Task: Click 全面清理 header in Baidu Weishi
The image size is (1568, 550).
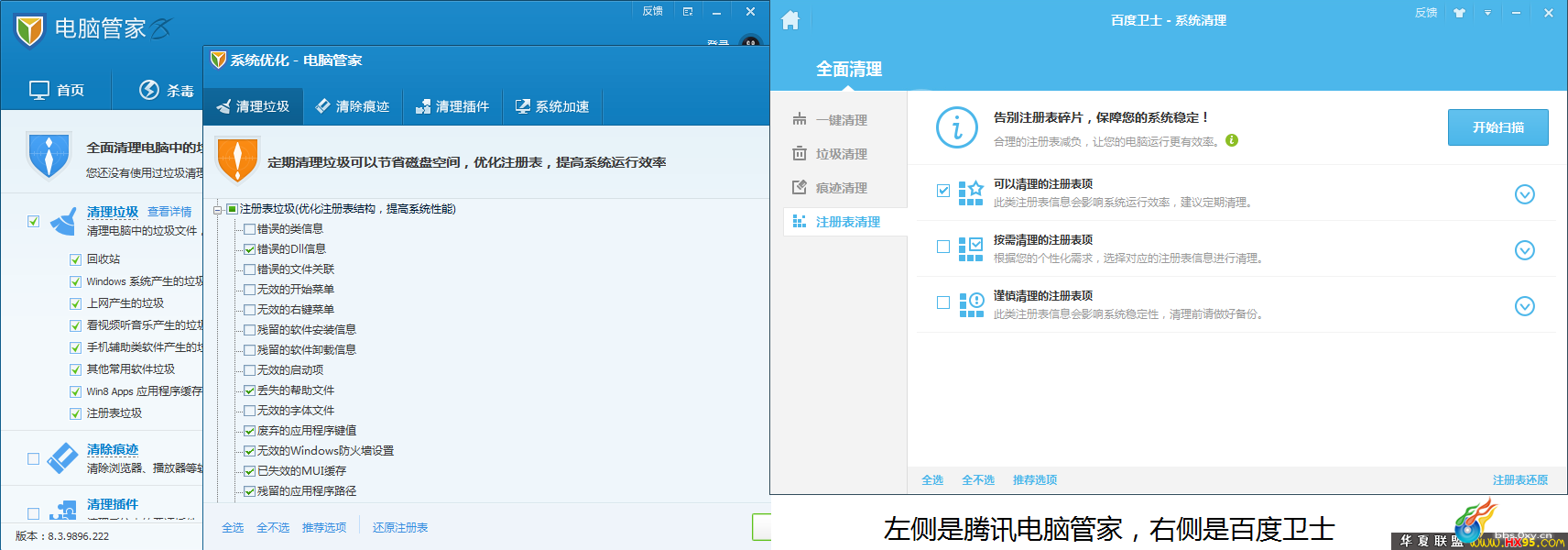Action: [x=849, y=69]
